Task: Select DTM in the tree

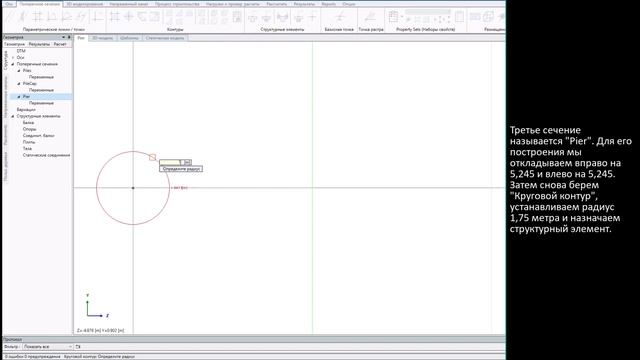Action: (21, 51)
